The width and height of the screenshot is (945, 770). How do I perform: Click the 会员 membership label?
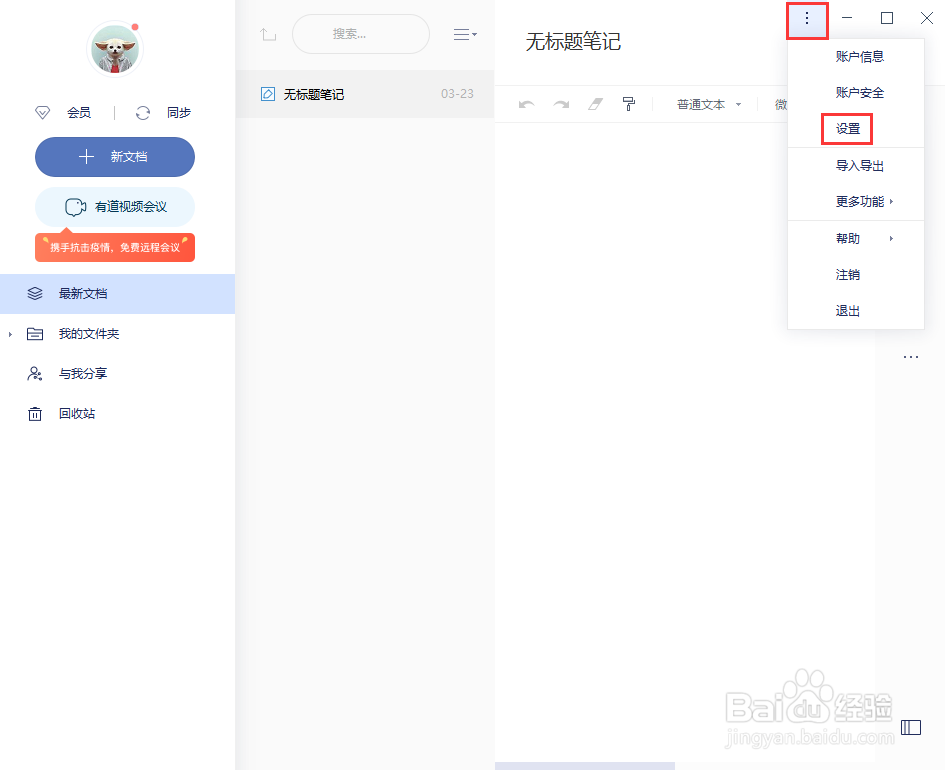point(79,113)
